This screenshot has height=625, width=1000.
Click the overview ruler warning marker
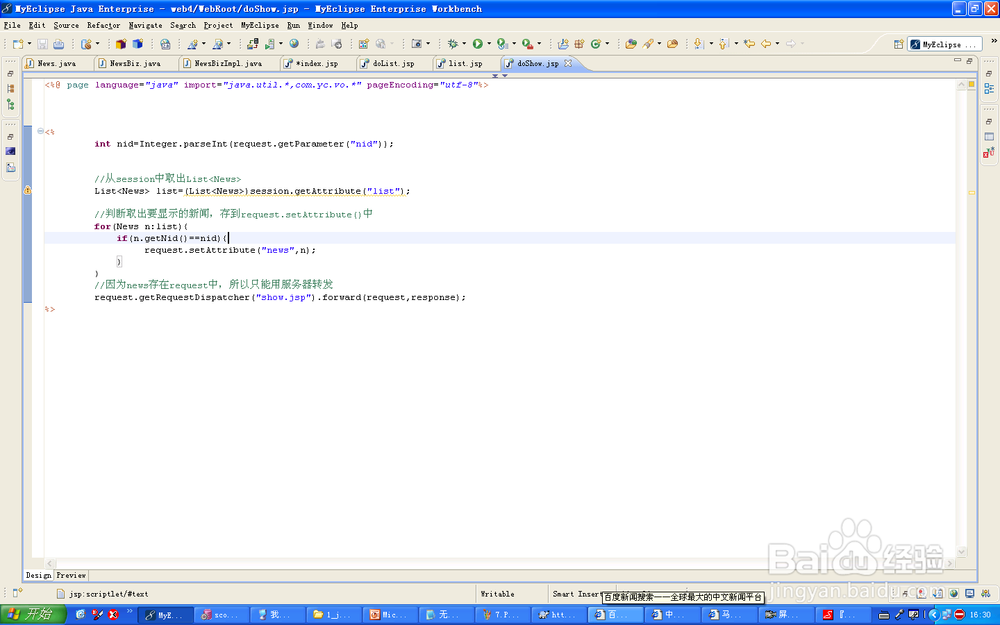971,192
